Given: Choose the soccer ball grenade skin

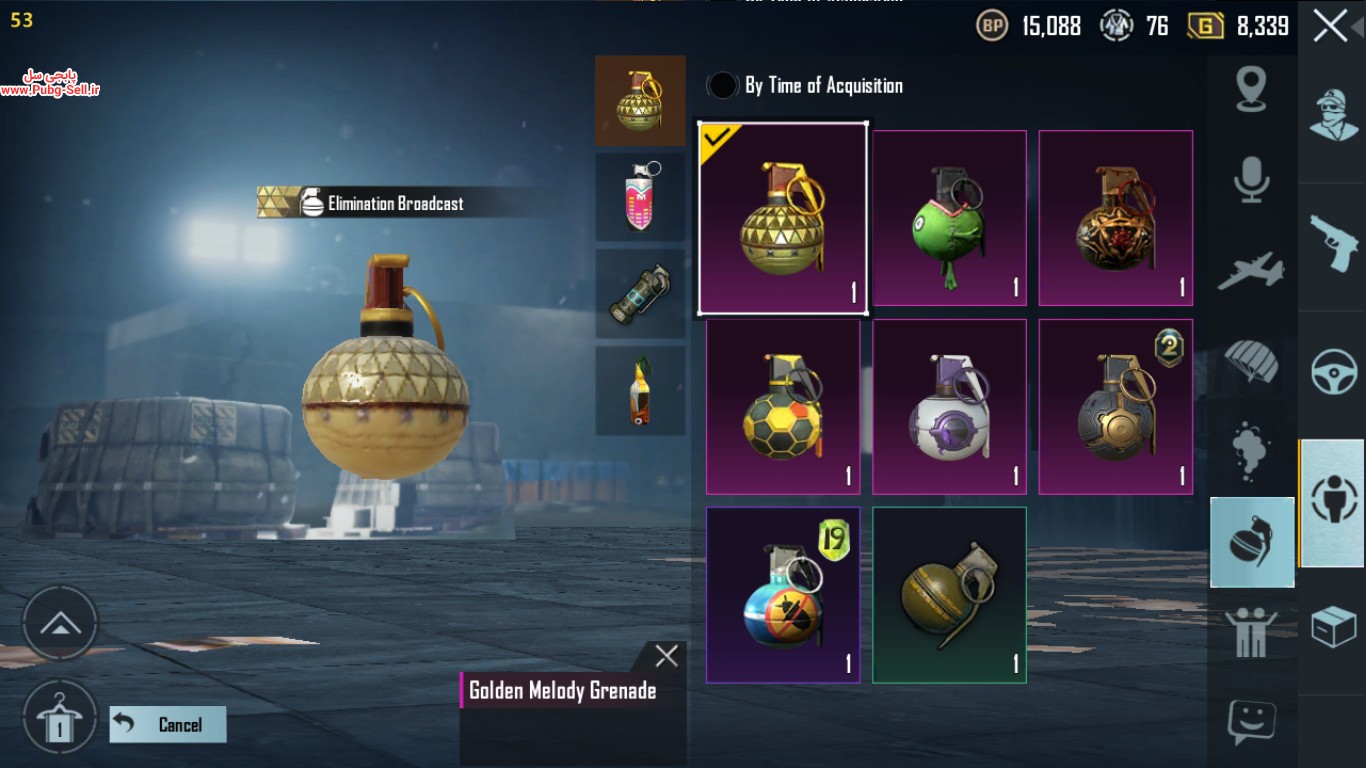Looking at the screenshot, I should pos(783,406).
